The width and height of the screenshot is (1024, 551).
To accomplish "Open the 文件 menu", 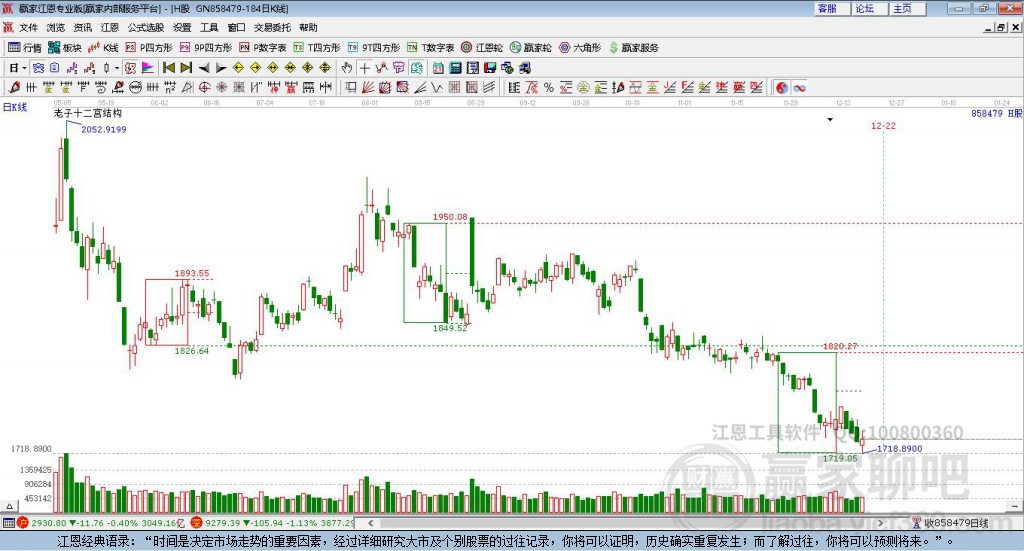I will [x=28, y=27].
